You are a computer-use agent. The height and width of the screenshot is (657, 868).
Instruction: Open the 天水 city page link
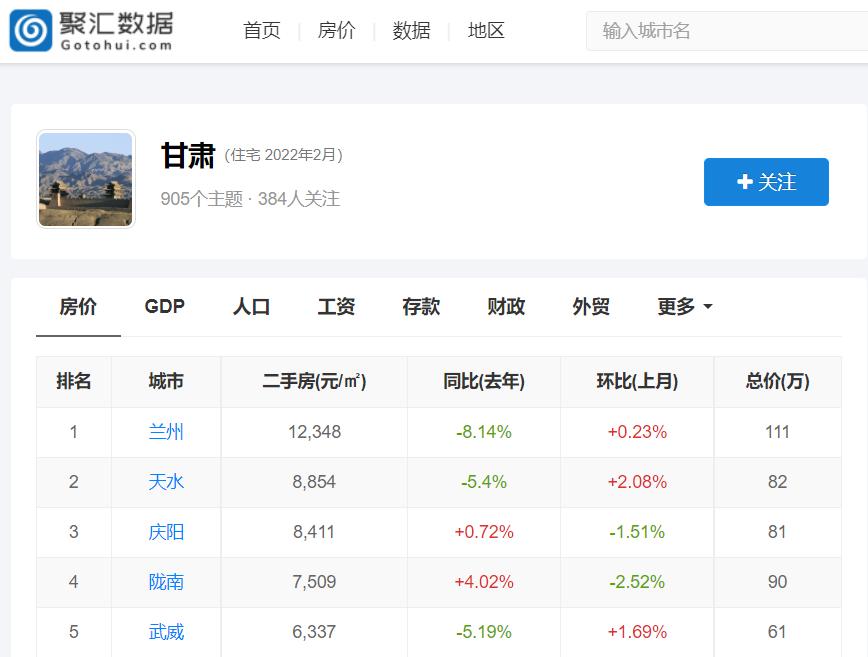coord(166,482)
